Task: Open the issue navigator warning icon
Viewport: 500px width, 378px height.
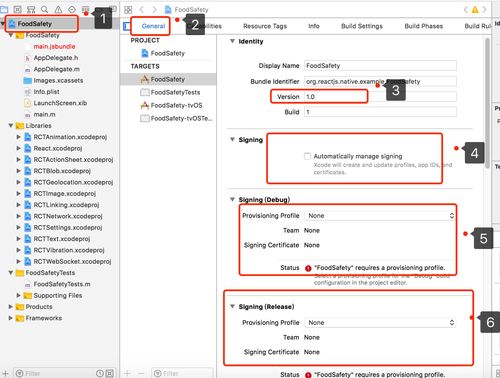Action: click(x=58, y=9)
